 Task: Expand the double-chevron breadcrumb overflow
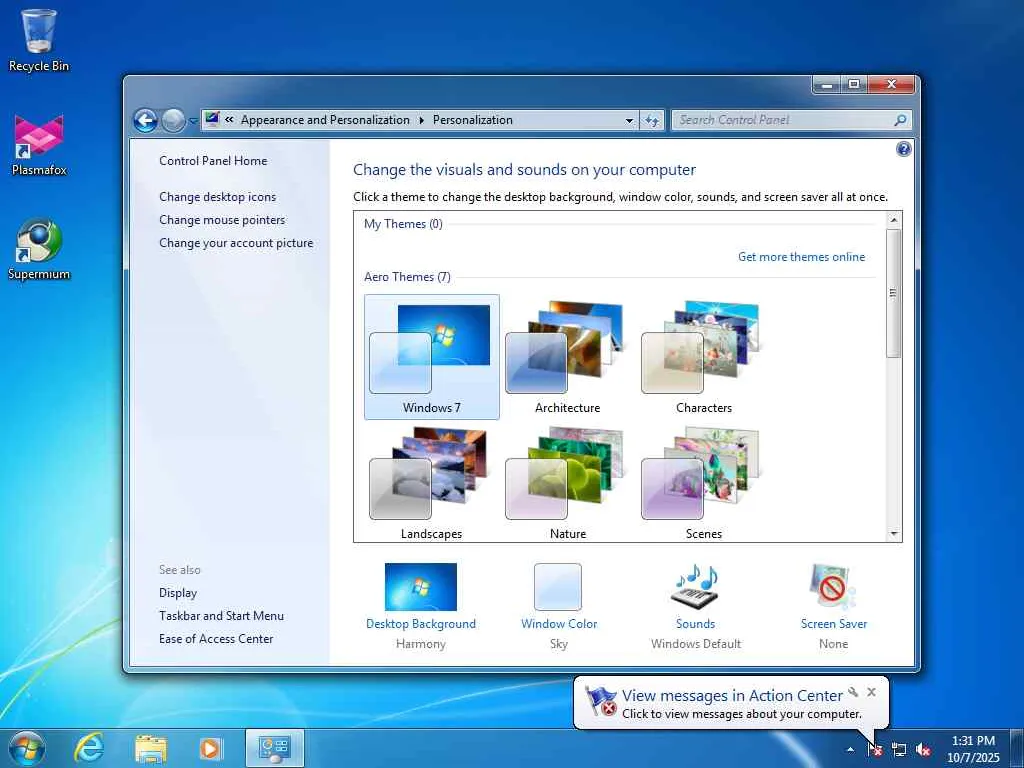click(229, 120)
